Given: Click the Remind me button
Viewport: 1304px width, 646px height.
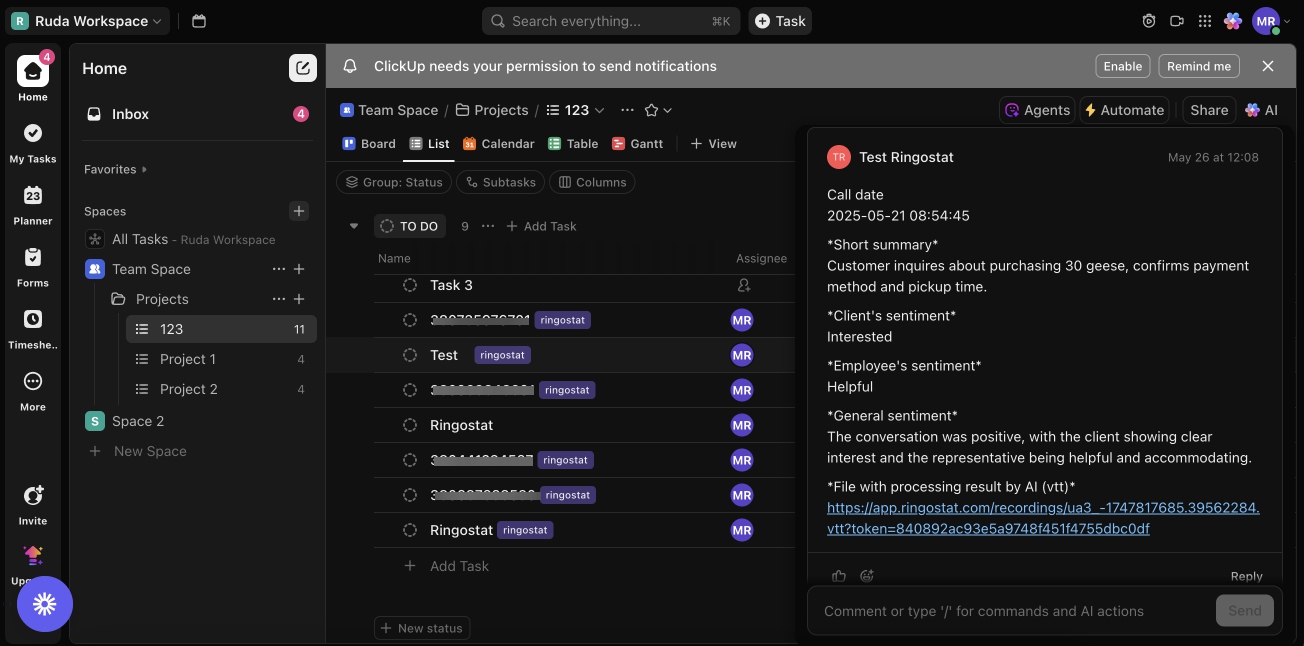Looking at the screenshot, I should coord(1199,66).
